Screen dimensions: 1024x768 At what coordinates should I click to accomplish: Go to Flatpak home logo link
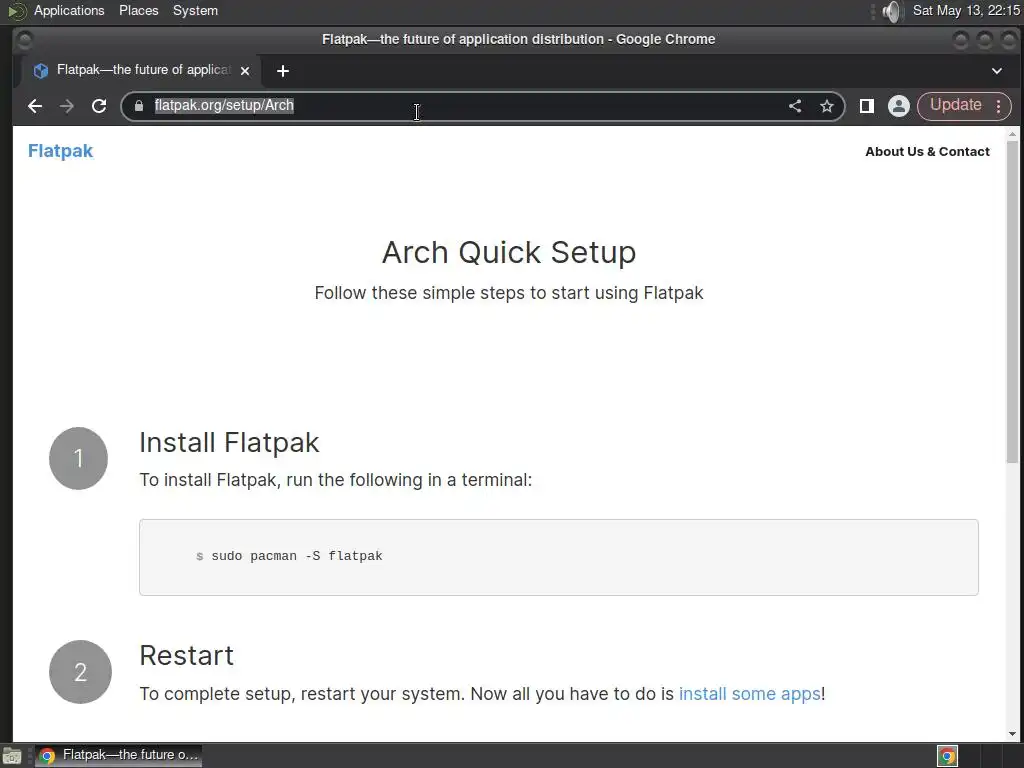click(x=61, y=151)
